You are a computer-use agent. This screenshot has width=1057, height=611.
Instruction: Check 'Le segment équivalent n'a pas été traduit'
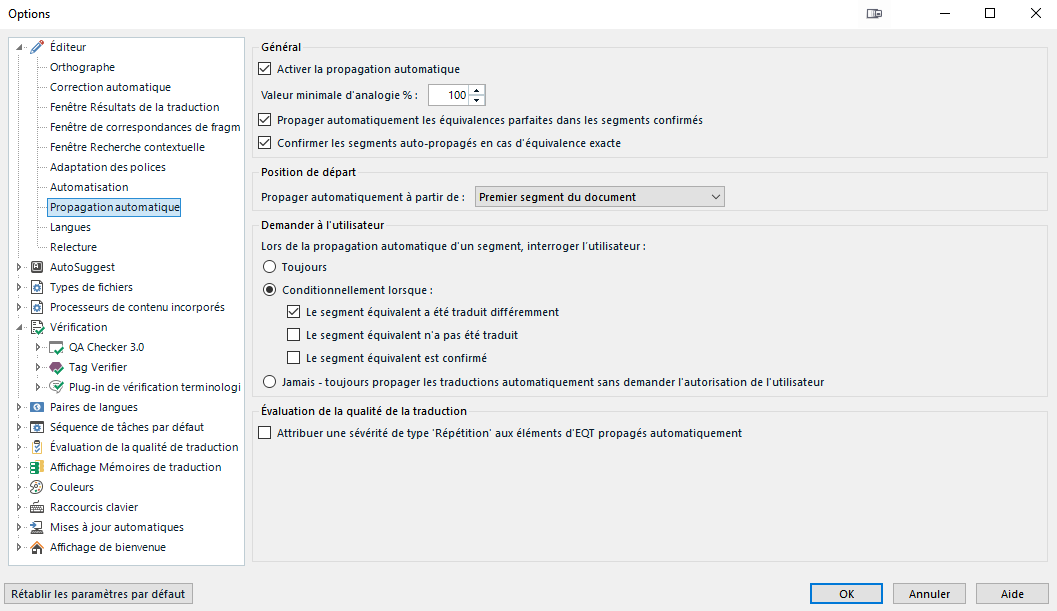click(294, 333)
